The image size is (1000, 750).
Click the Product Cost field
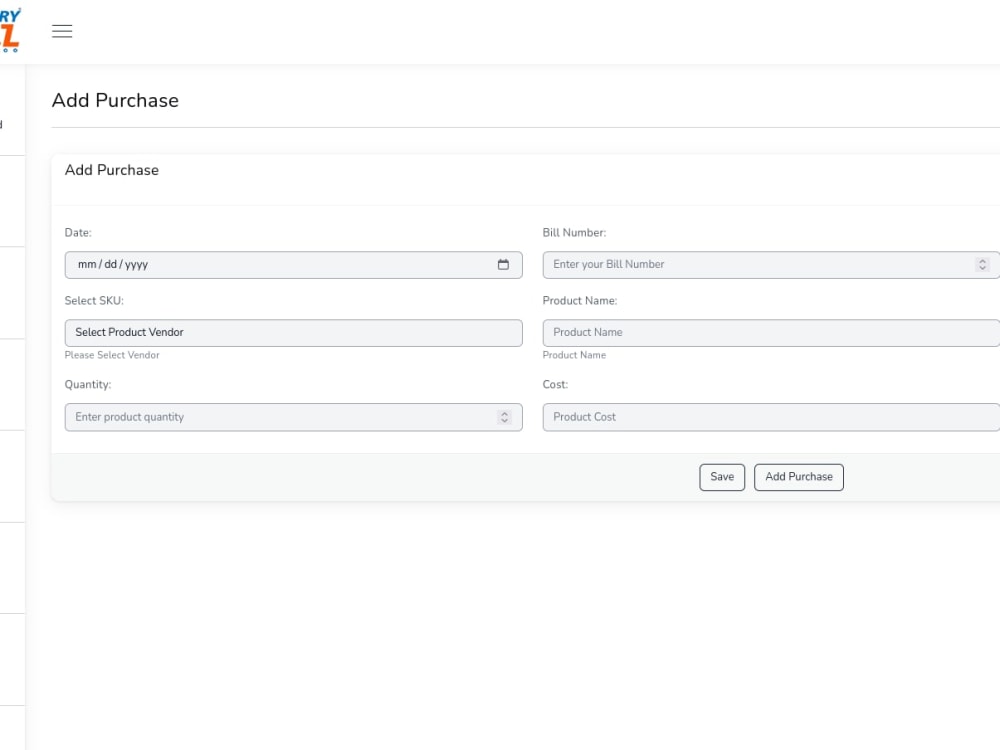click(x=771, y=417)
